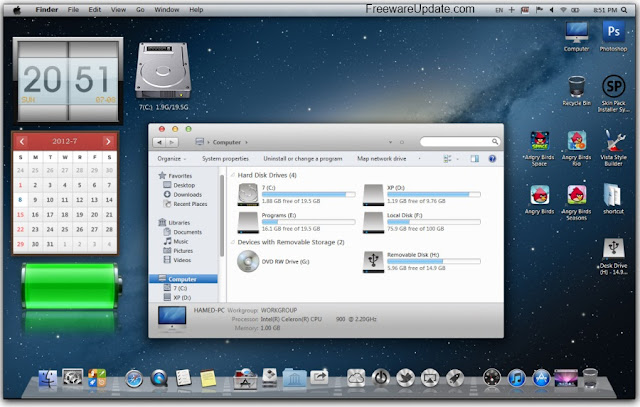Viewport: 640px width, 407px height.
Task: Open the View menu
Action: tap(118, 9)
